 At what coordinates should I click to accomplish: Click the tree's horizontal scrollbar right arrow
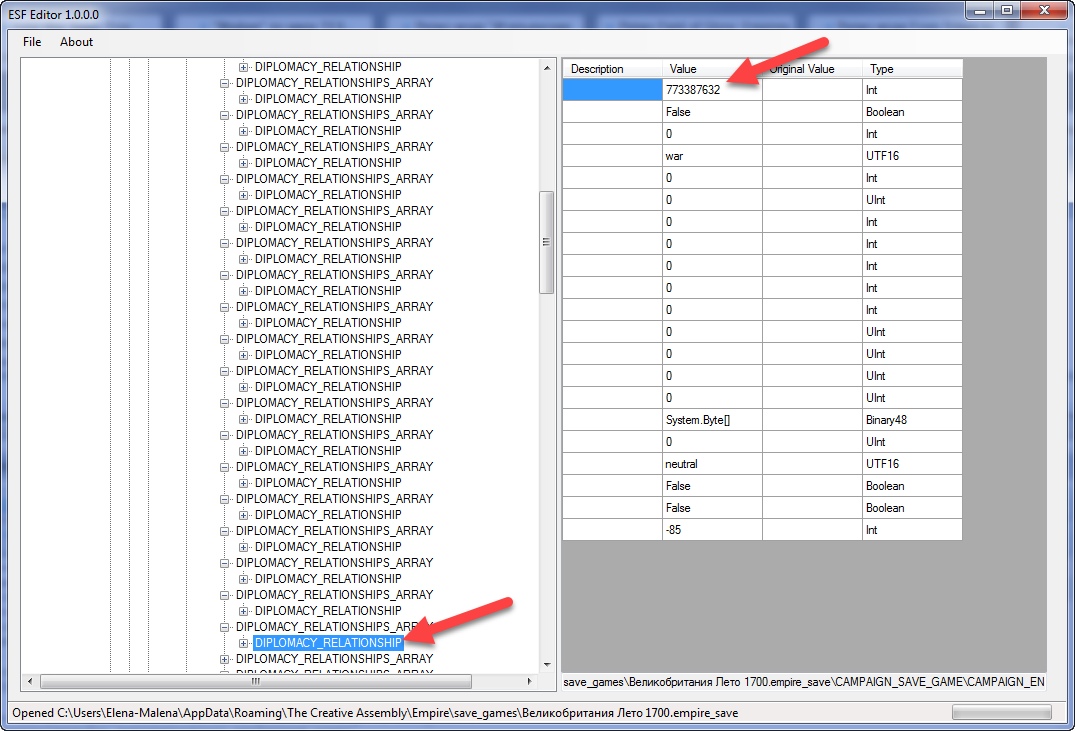click(529, 682)
